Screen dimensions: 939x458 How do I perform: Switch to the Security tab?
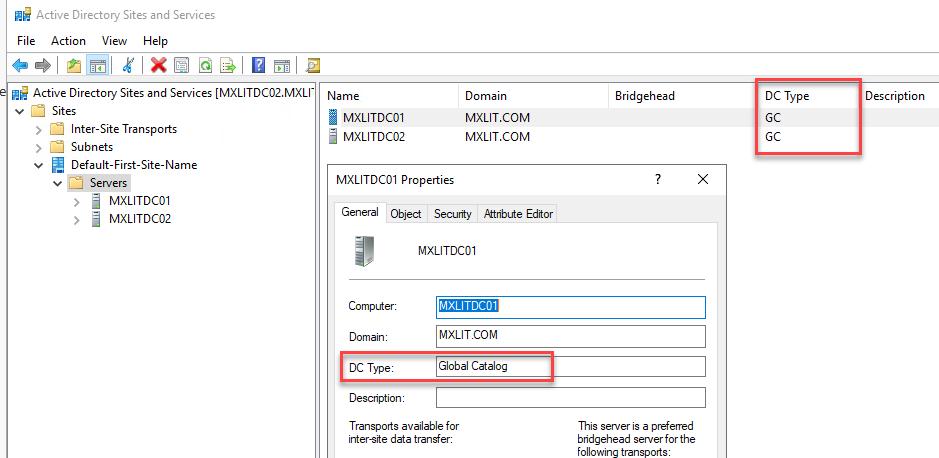[x=452, y=214]
